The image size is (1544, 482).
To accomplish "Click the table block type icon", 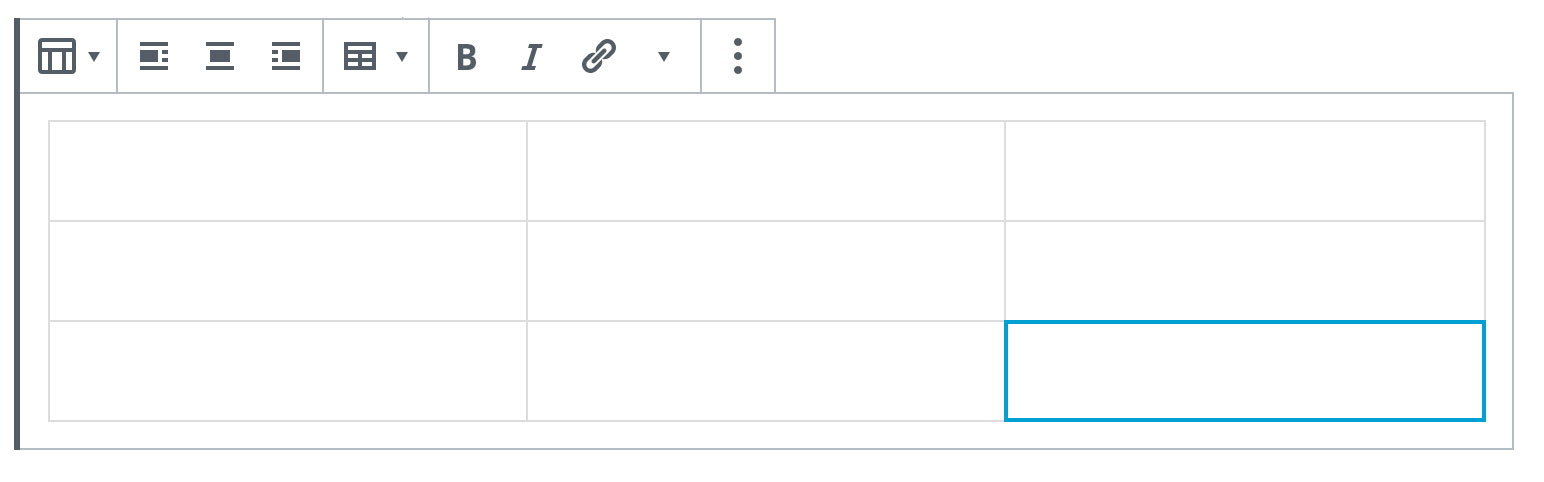I will click(57, 57).
